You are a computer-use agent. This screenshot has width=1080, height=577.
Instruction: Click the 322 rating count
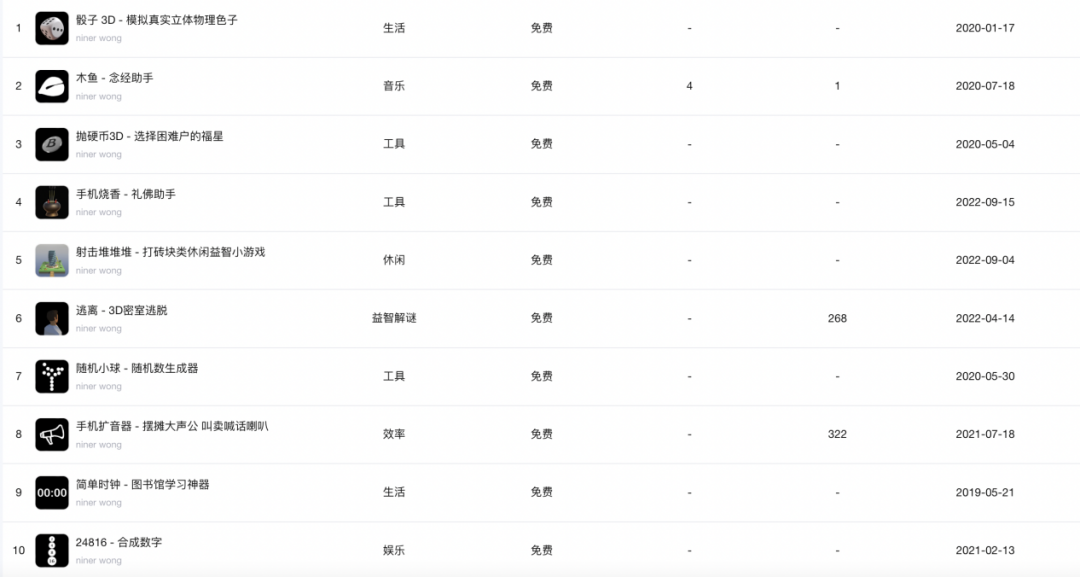click(837, 434)
